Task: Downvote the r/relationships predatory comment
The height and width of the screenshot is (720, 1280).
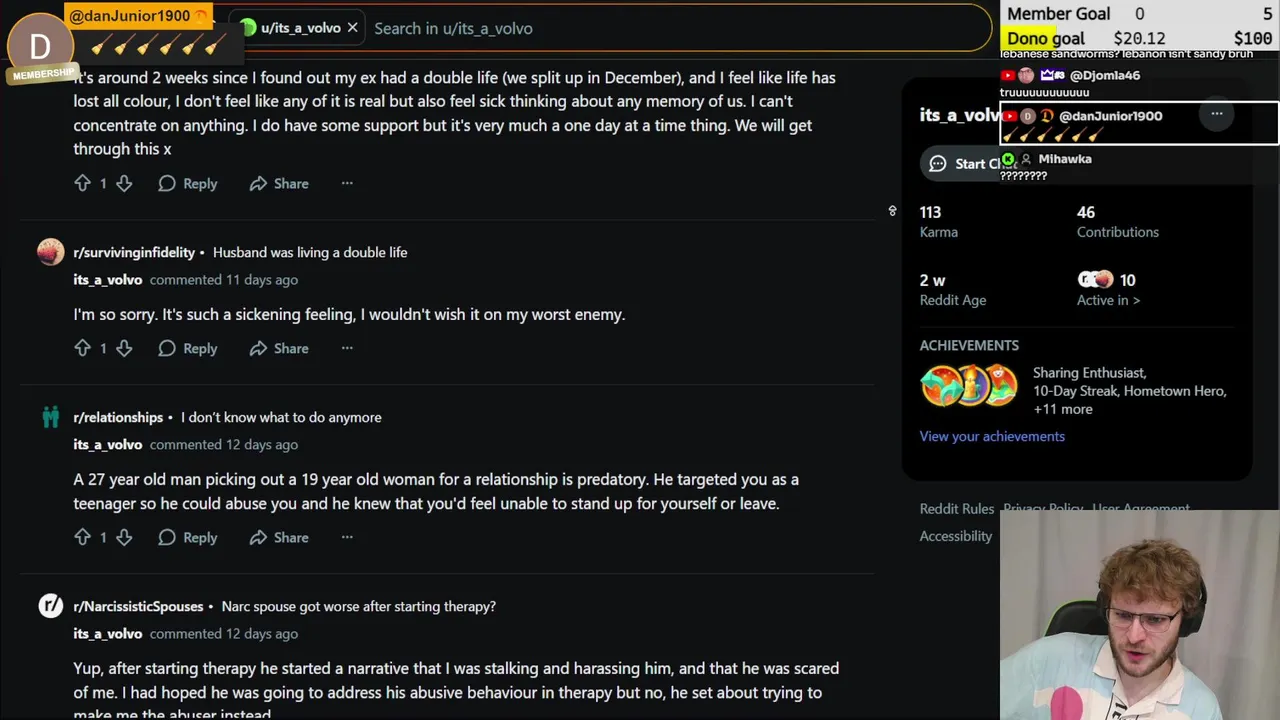Action: point(124,537)
